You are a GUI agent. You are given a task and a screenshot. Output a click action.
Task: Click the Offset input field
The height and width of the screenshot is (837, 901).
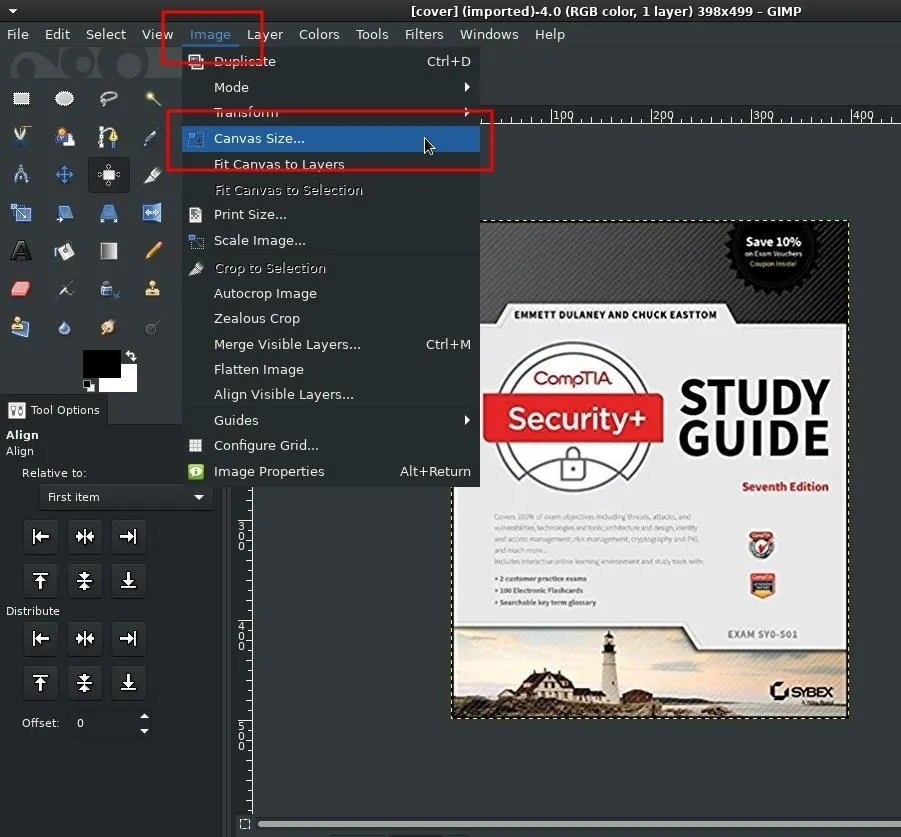click(103, 723)
